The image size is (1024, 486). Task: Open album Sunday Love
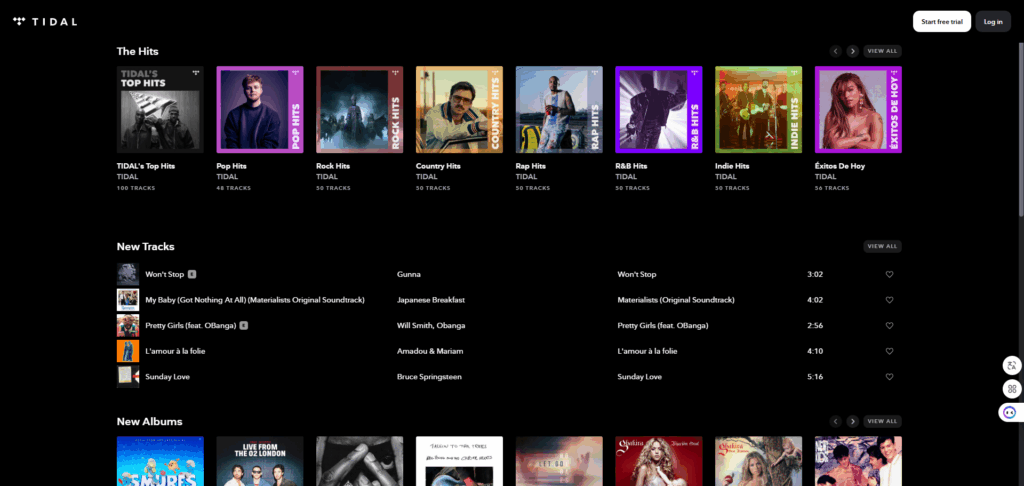coord(639,376)
